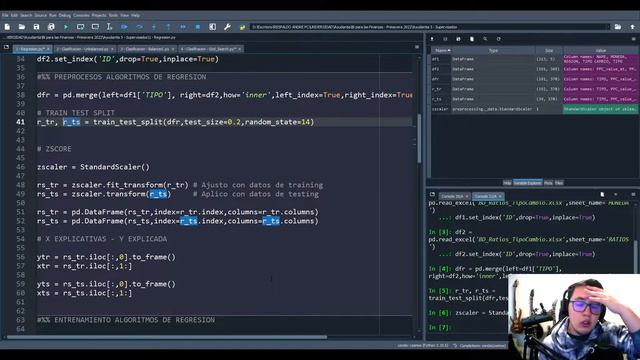Open the File menu

click(5, 15)
